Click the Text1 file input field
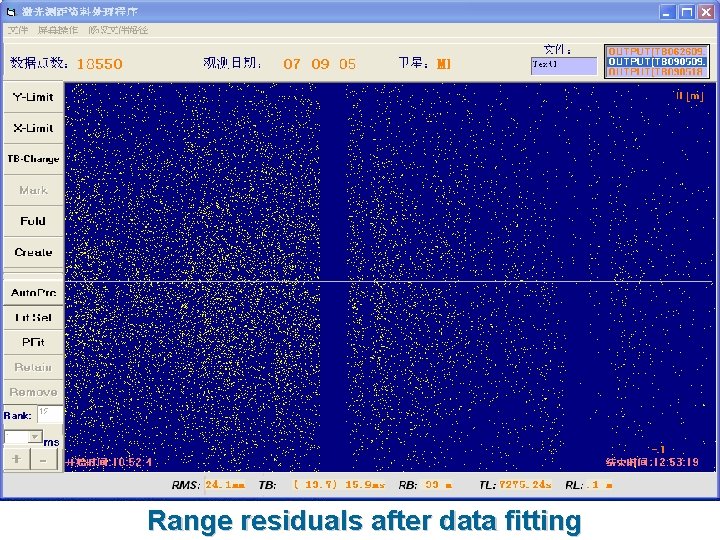 pos(564,66)
